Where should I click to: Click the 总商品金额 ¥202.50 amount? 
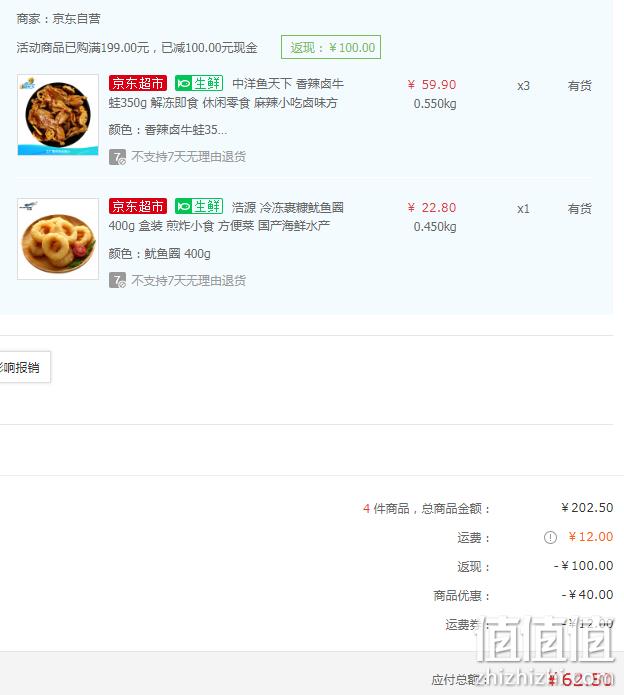(587, 508)
